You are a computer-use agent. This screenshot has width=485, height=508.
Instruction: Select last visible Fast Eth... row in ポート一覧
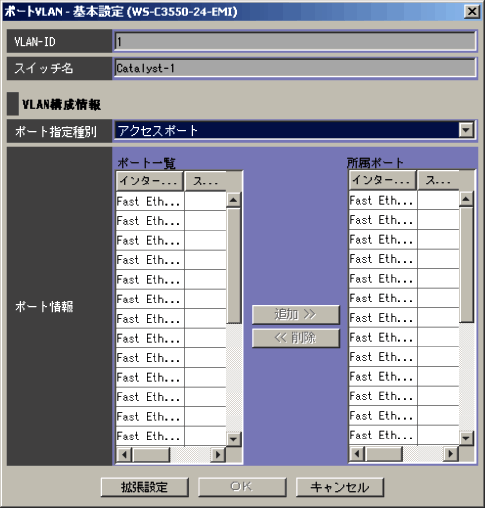tap(171, 436)
